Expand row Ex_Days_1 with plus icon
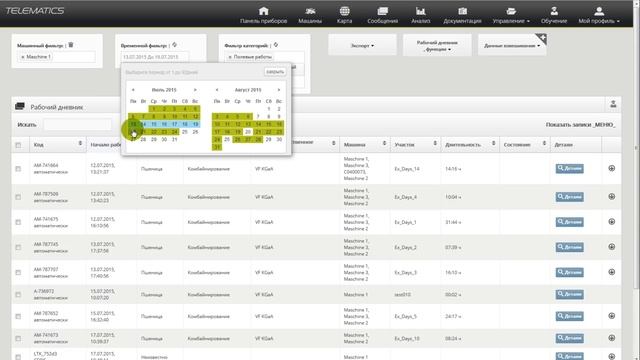 tap(611, 222)
